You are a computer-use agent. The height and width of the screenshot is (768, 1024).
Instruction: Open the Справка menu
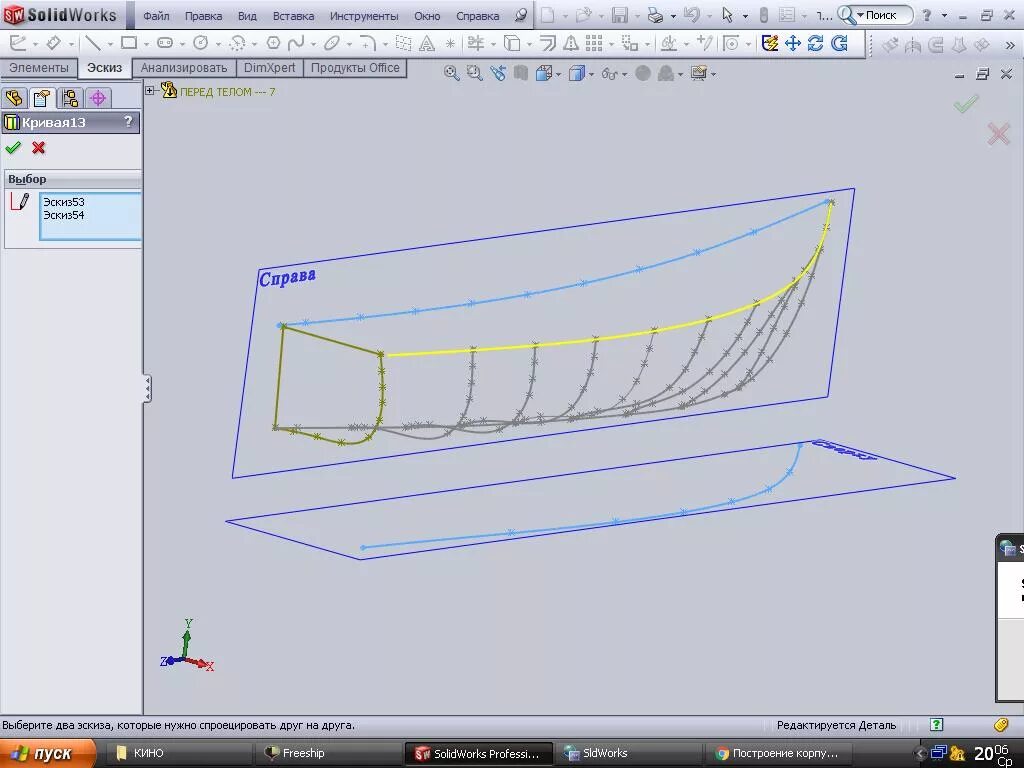(x=477, y=16)
